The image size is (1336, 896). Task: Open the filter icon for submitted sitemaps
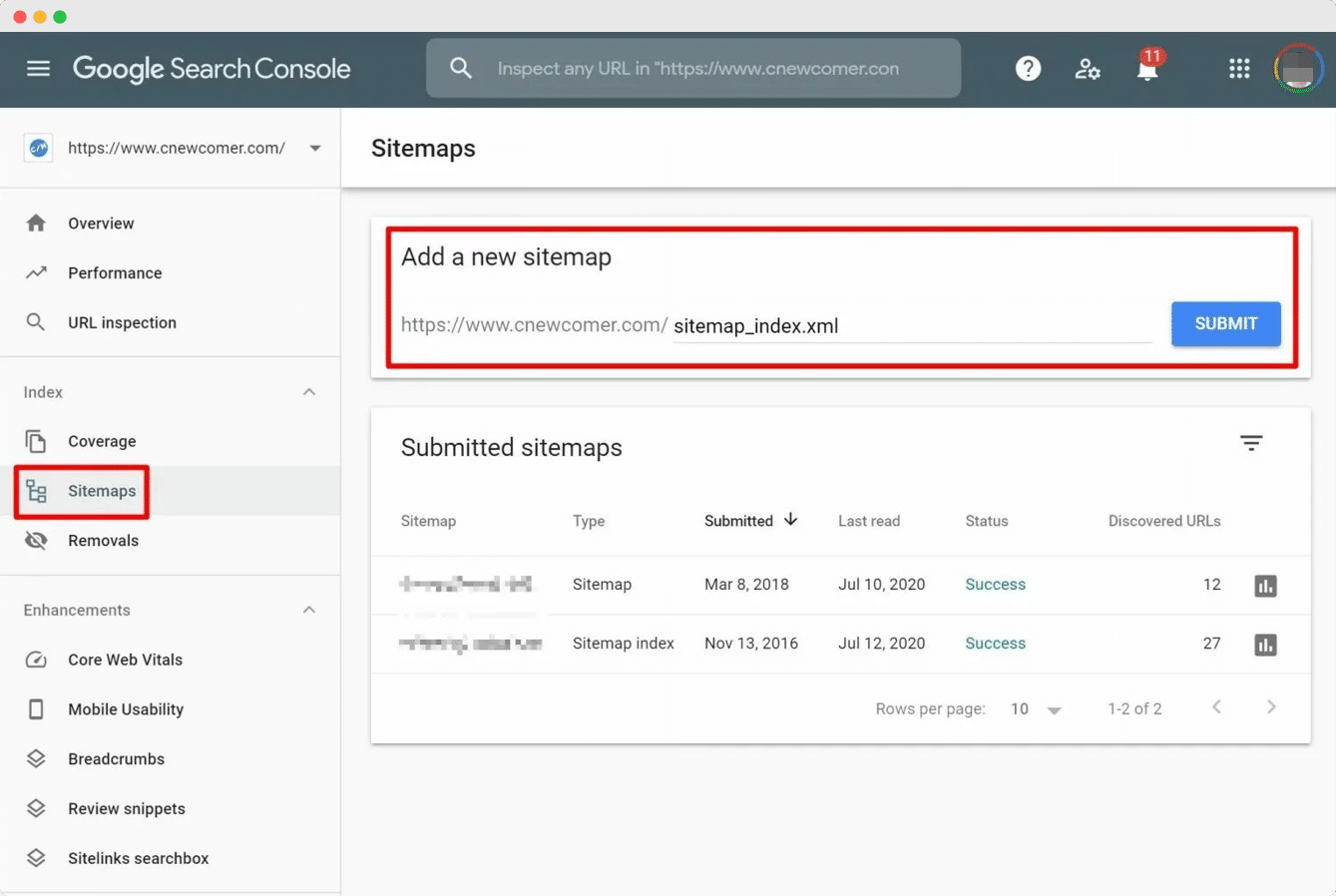(x=1251, y=443)
